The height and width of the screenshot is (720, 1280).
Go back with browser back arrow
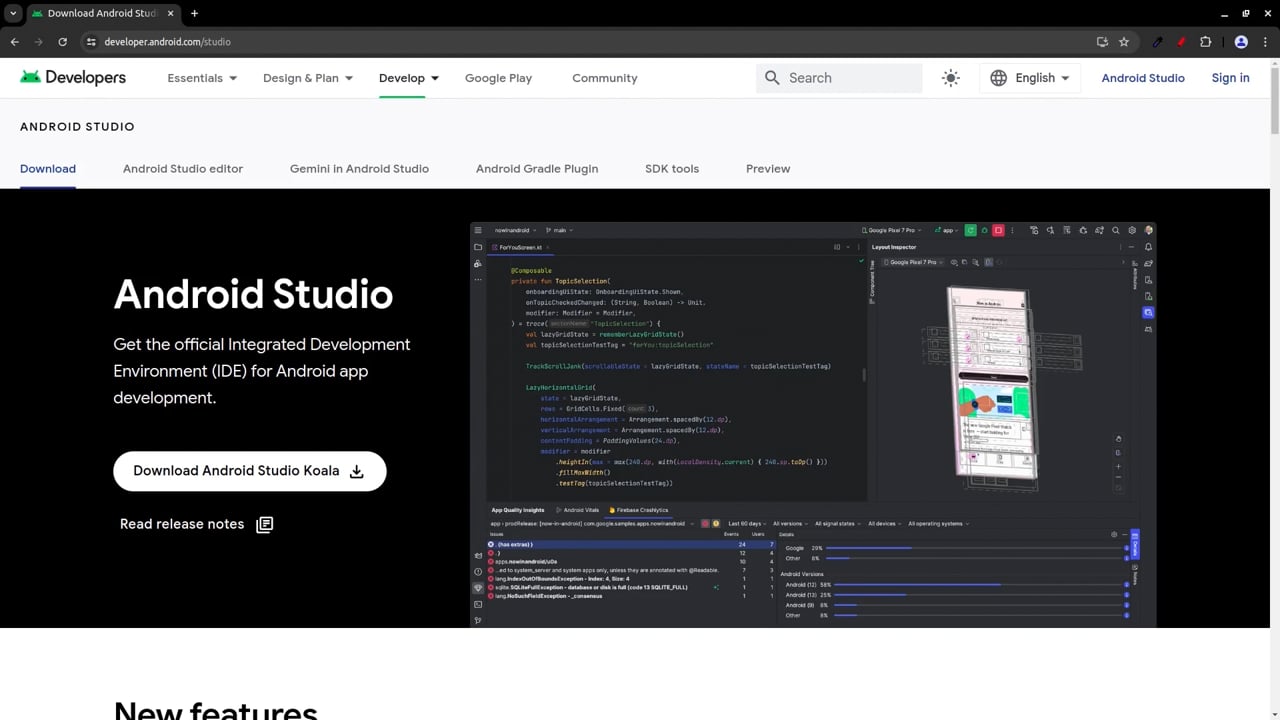pos(15,42)
